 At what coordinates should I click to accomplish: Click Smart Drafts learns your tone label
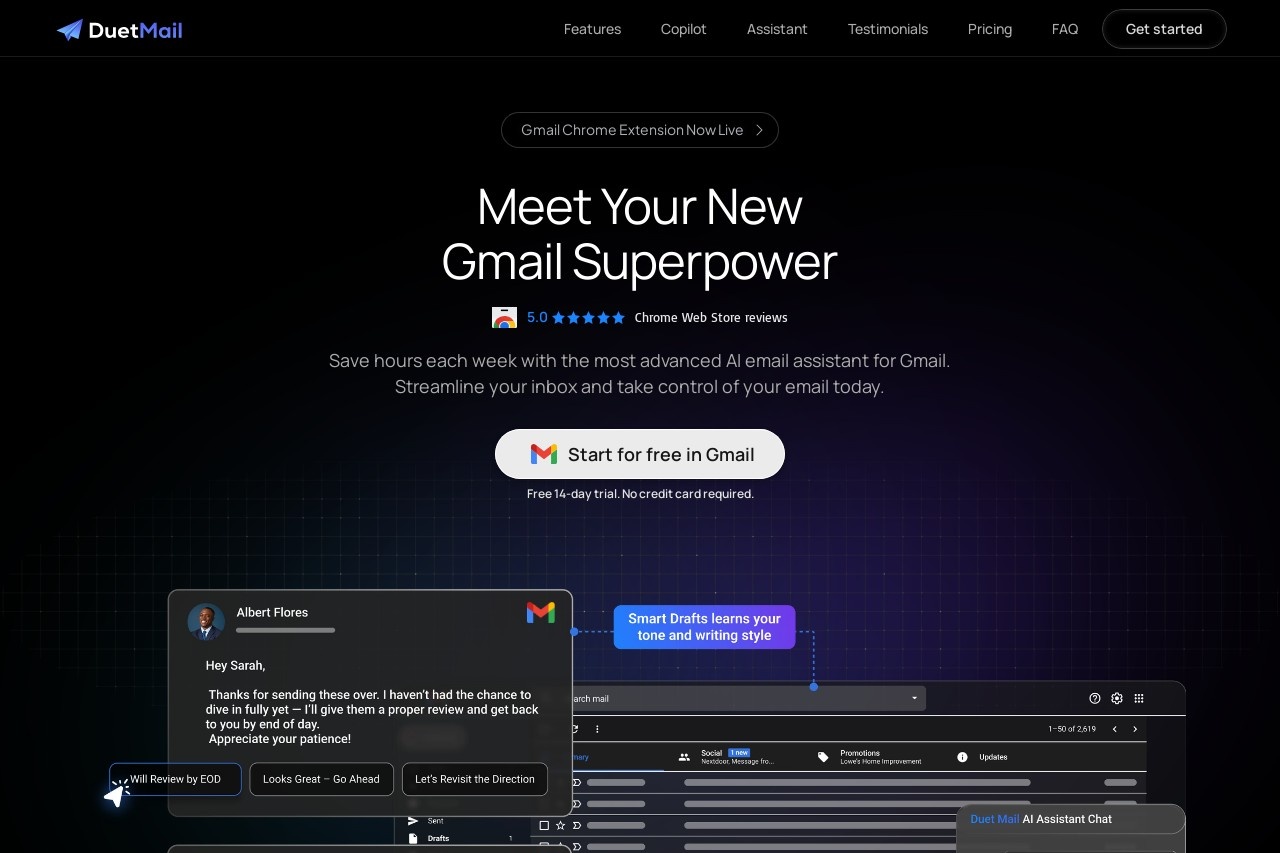click(x=705, y=627)
